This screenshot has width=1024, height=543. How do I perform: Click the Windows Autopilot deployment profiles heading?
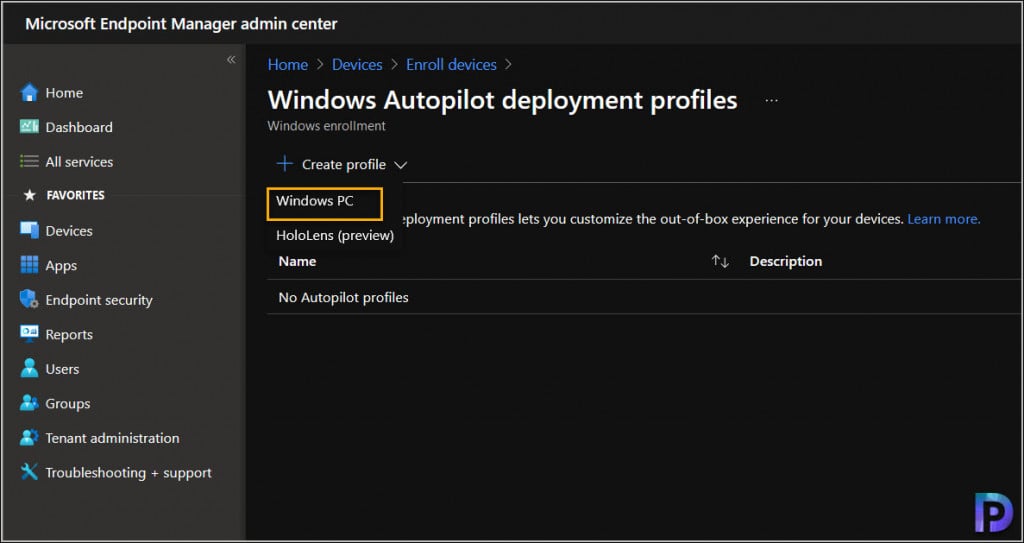[x=502, y=100]
